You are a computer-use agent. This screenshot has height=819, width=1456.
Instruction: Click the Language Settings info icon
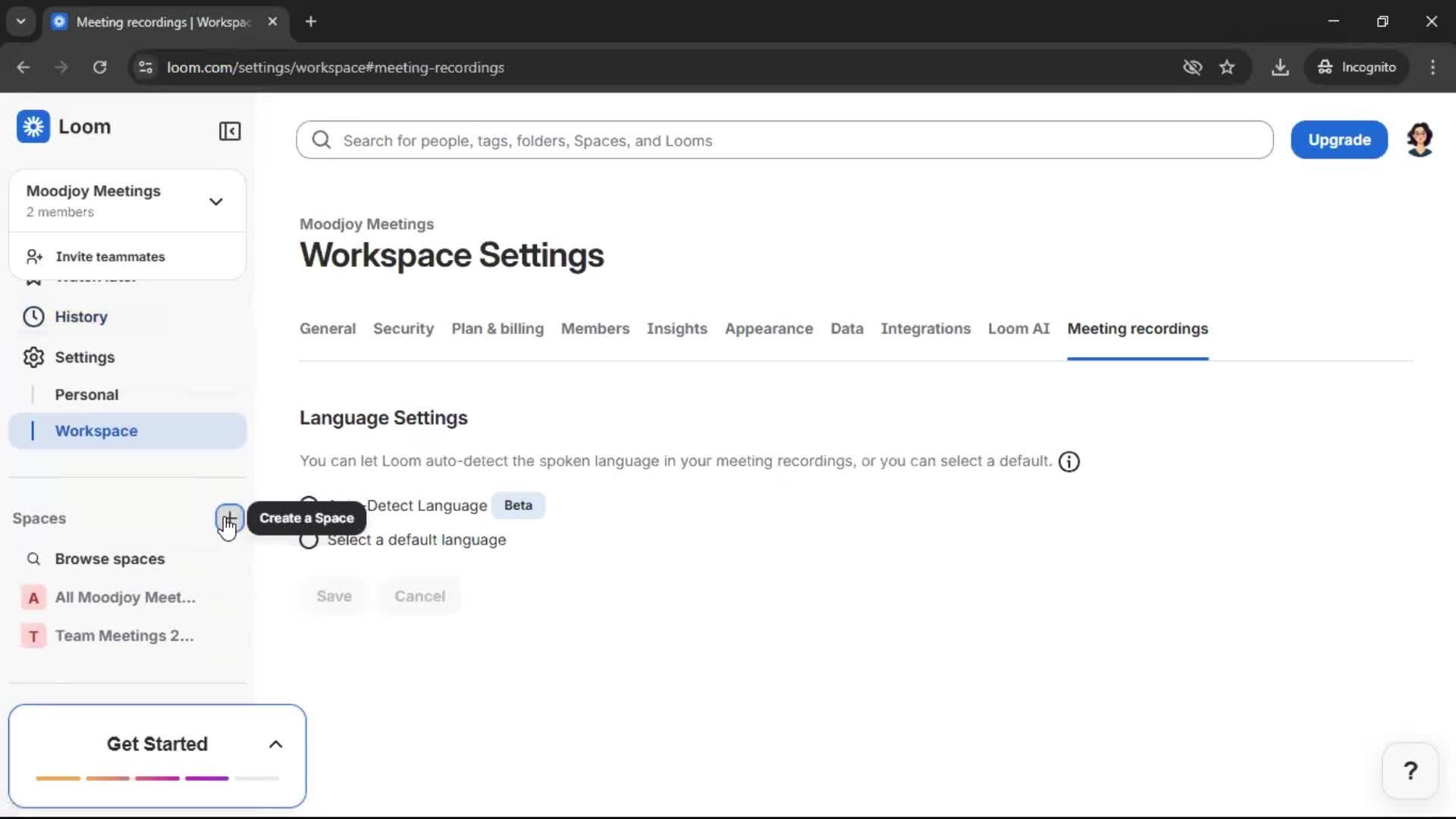[1068, 461]
